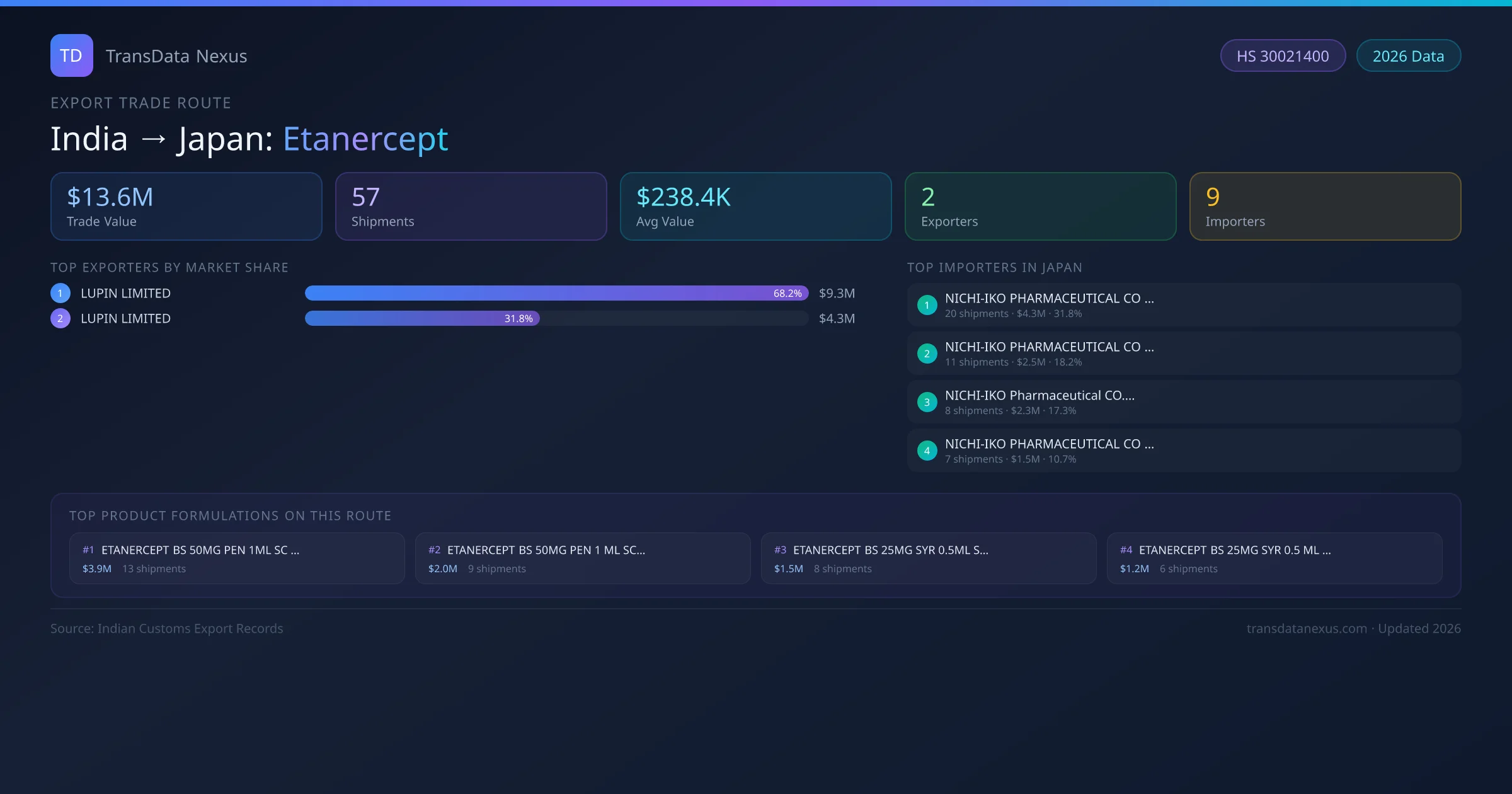
Task: Open #3 formulation 25MG SYR card
Action: (x=929, y=558)
